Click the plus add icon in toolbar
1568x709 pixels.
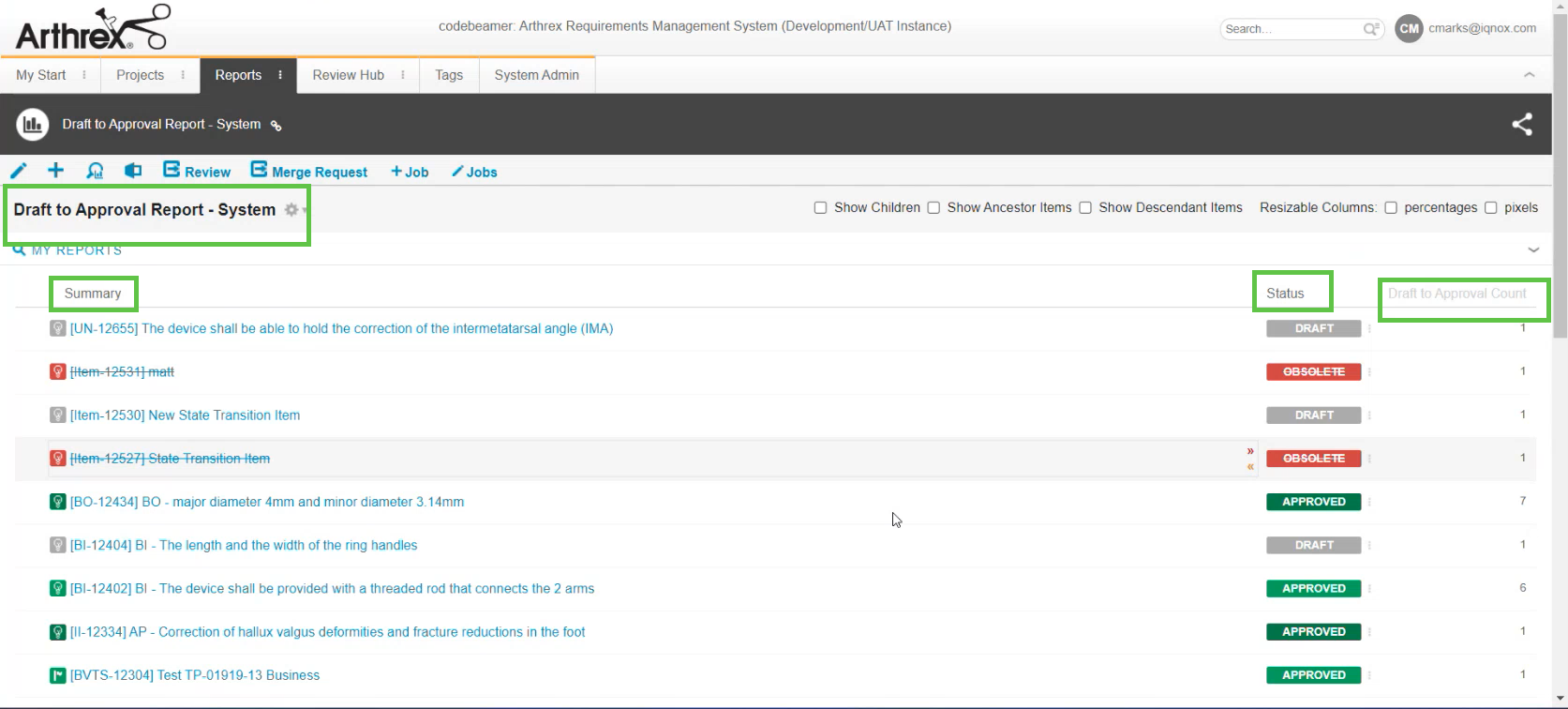(x=56, y=171)
